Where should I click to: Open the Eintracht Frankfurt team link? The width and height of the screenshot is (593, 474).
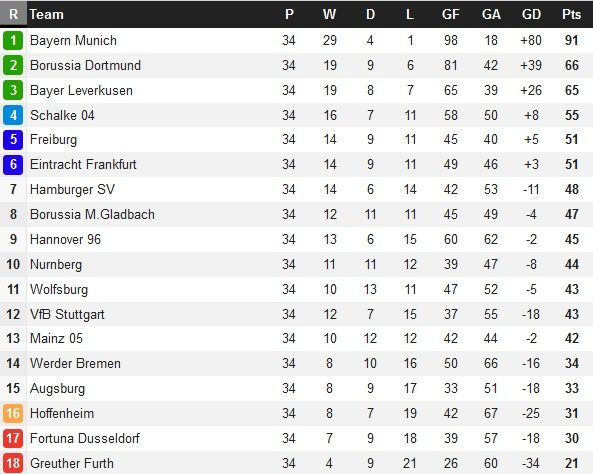point(83,165)
